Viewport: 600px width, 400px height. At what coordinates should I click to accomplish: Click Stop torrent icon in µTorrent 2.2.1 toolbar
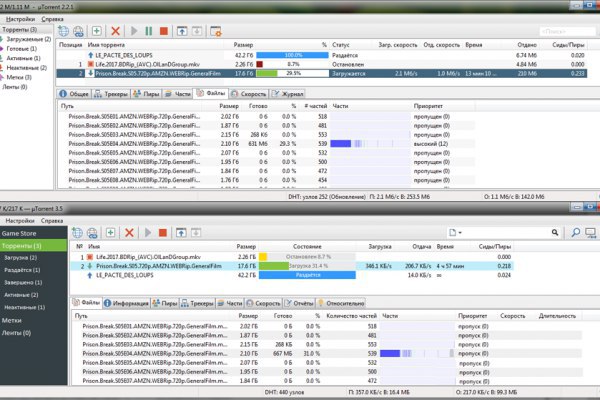click(x=164, y=31)
